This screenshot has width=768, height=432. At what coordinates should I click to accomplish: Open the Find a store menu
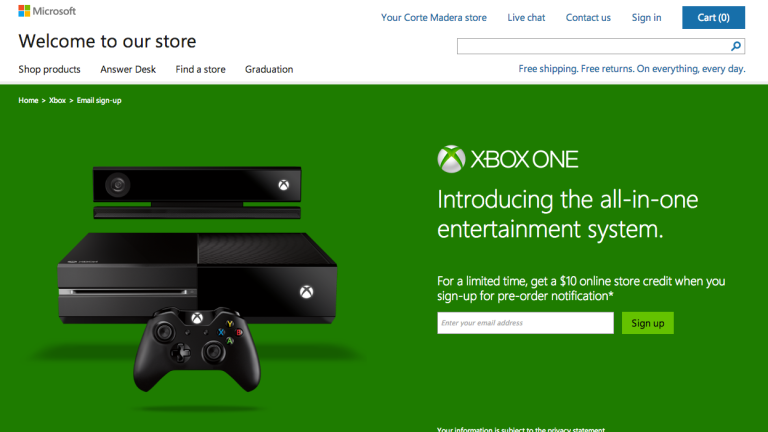pyautogui.click(x=200, y=70)
